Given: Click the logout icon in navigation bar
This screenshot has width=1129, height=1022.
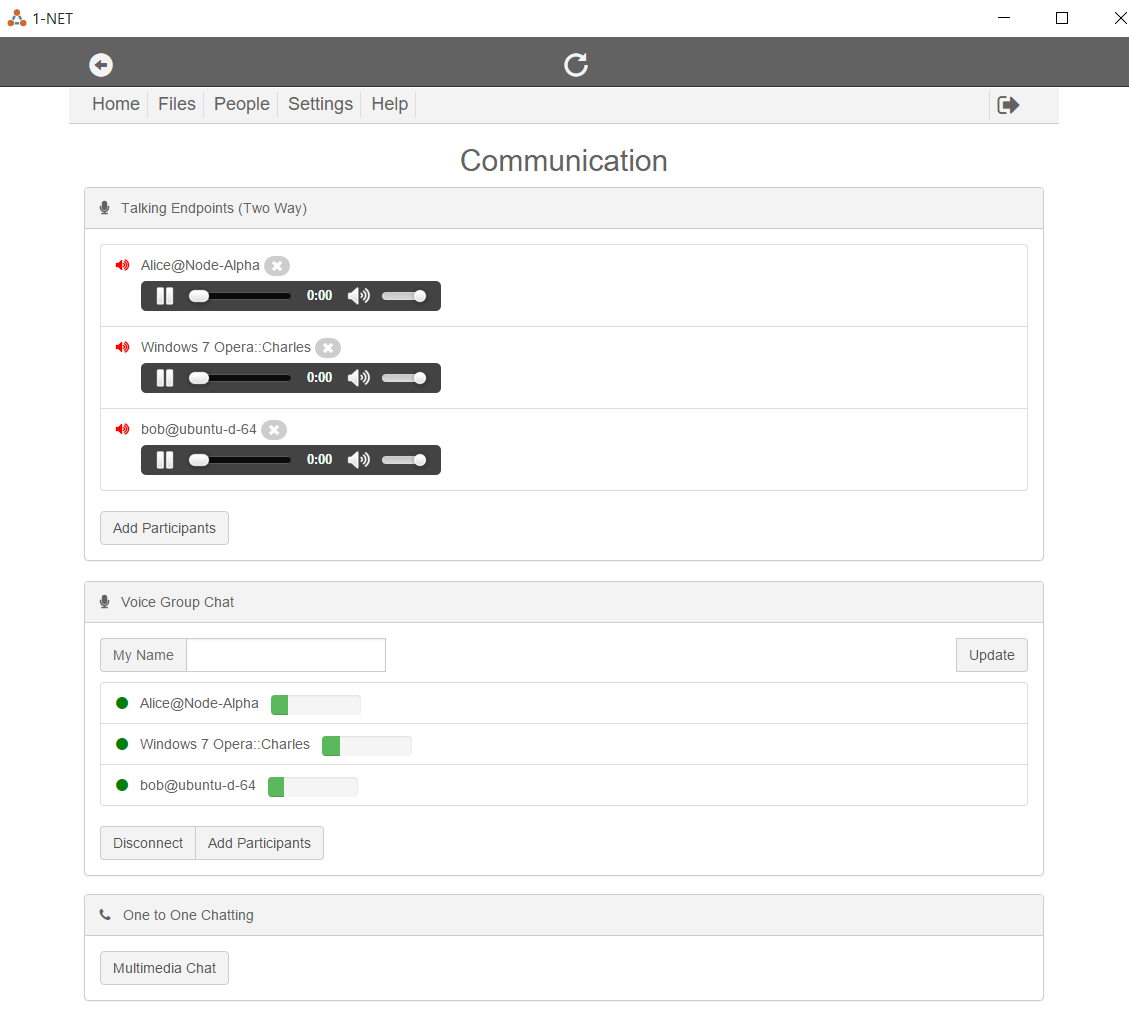Looking at the screenshot, I should [1008, 105].
